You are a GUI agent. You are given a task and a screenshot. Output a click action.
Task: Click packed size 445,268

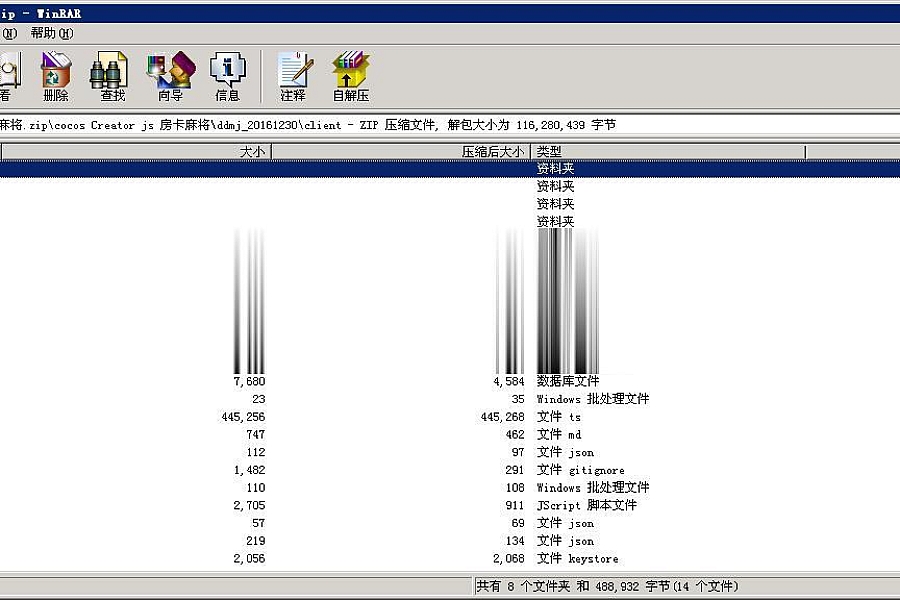(x=503, y=417)
